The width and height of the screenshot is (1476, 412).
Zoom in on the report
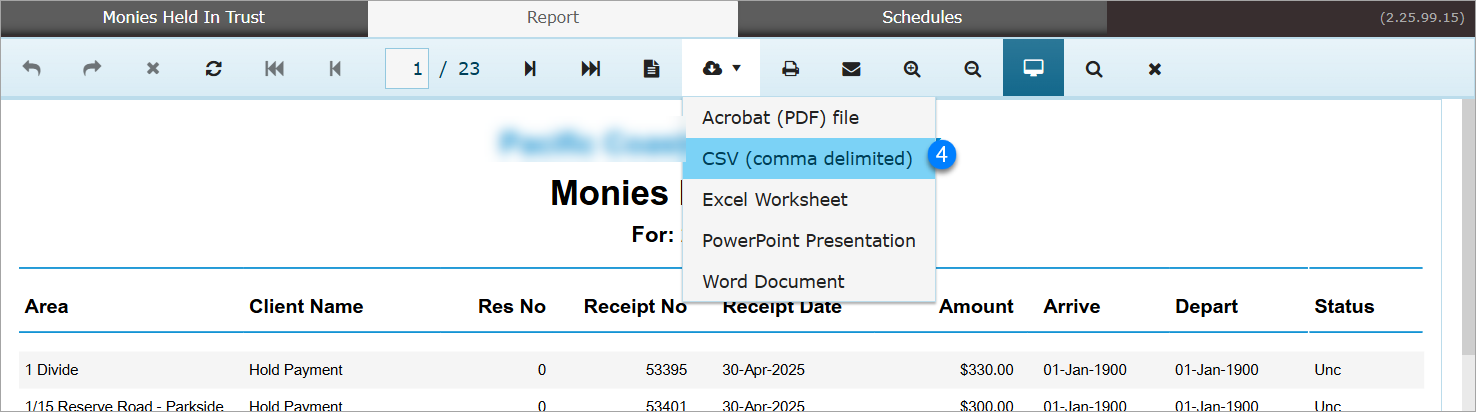click(x=911, y=69)
